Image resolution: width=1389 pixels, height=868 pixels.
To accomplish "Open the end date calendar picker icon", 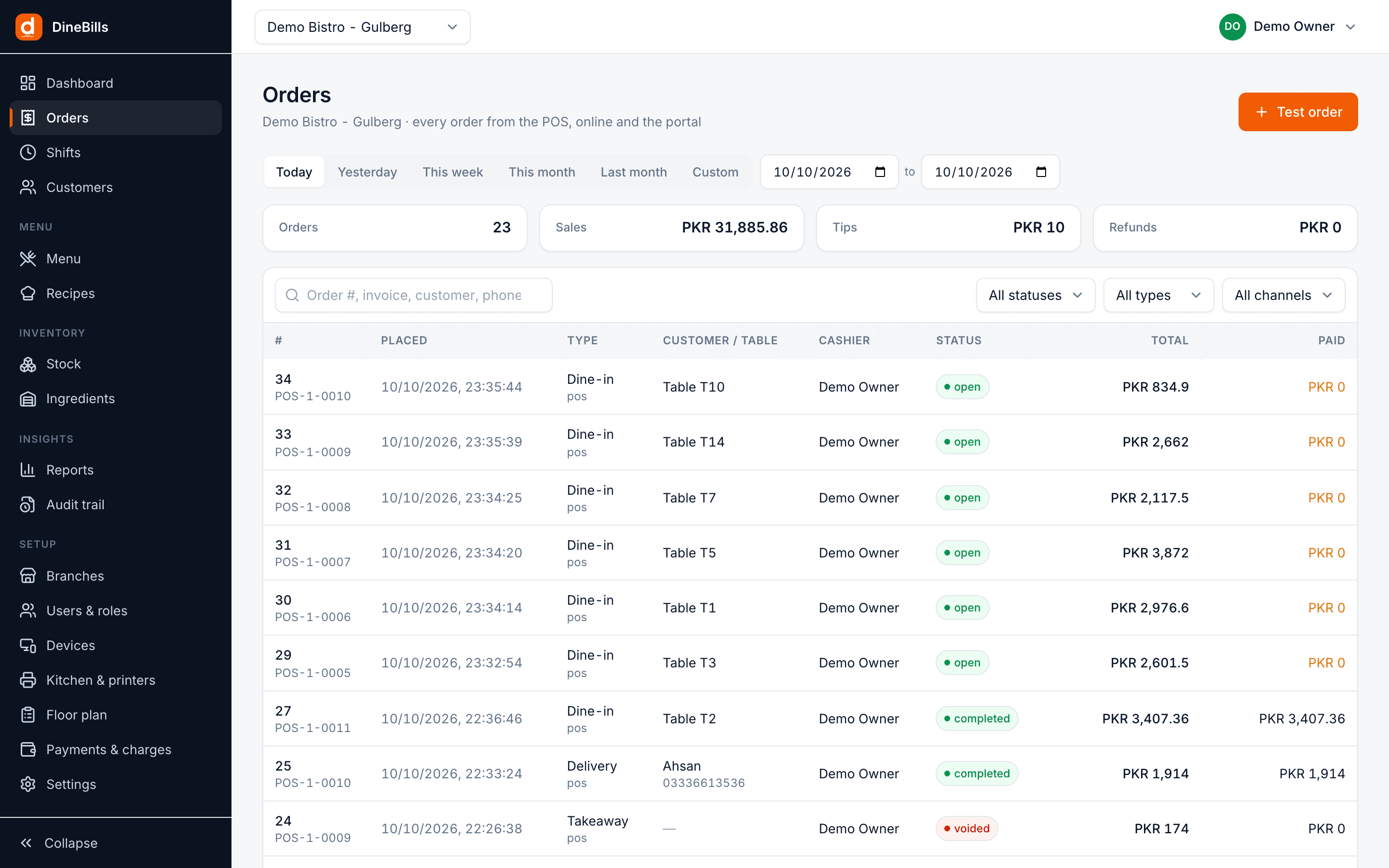I will [x=1041, y=172].
